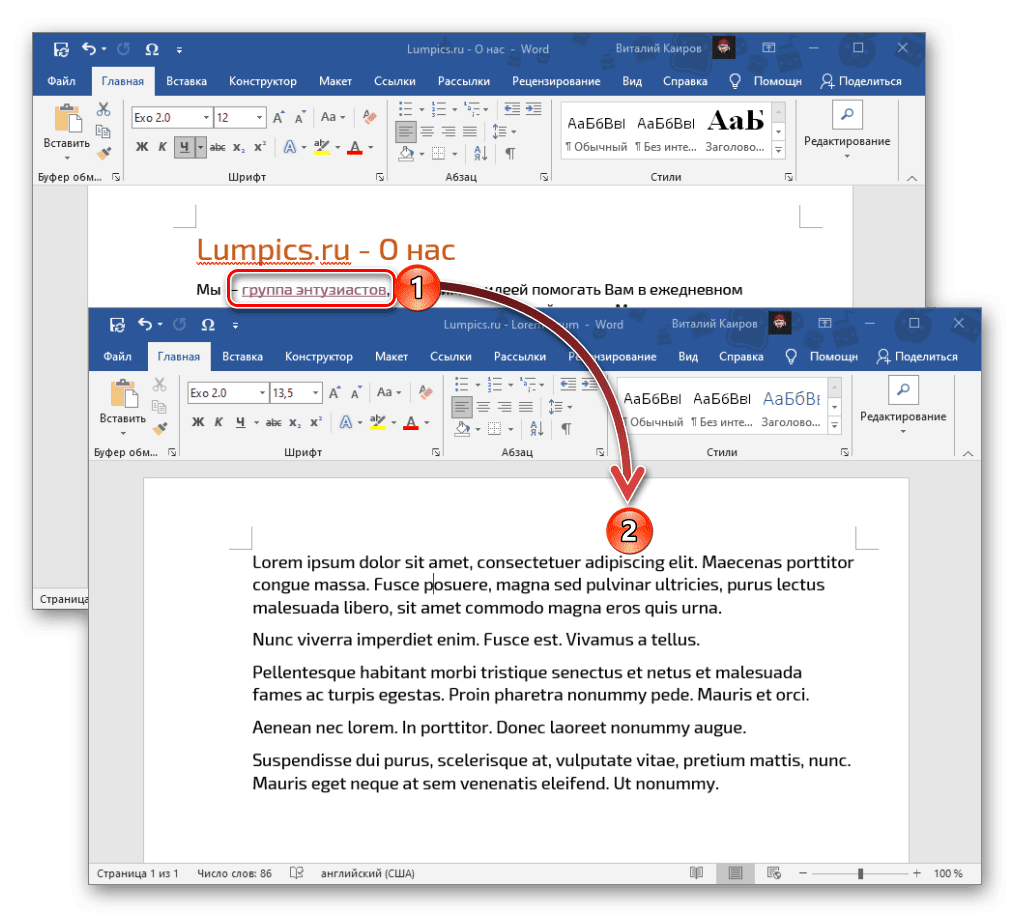Apply yellow text highlight color in front window
The image size is (1014, 917).
coord(378,422)
